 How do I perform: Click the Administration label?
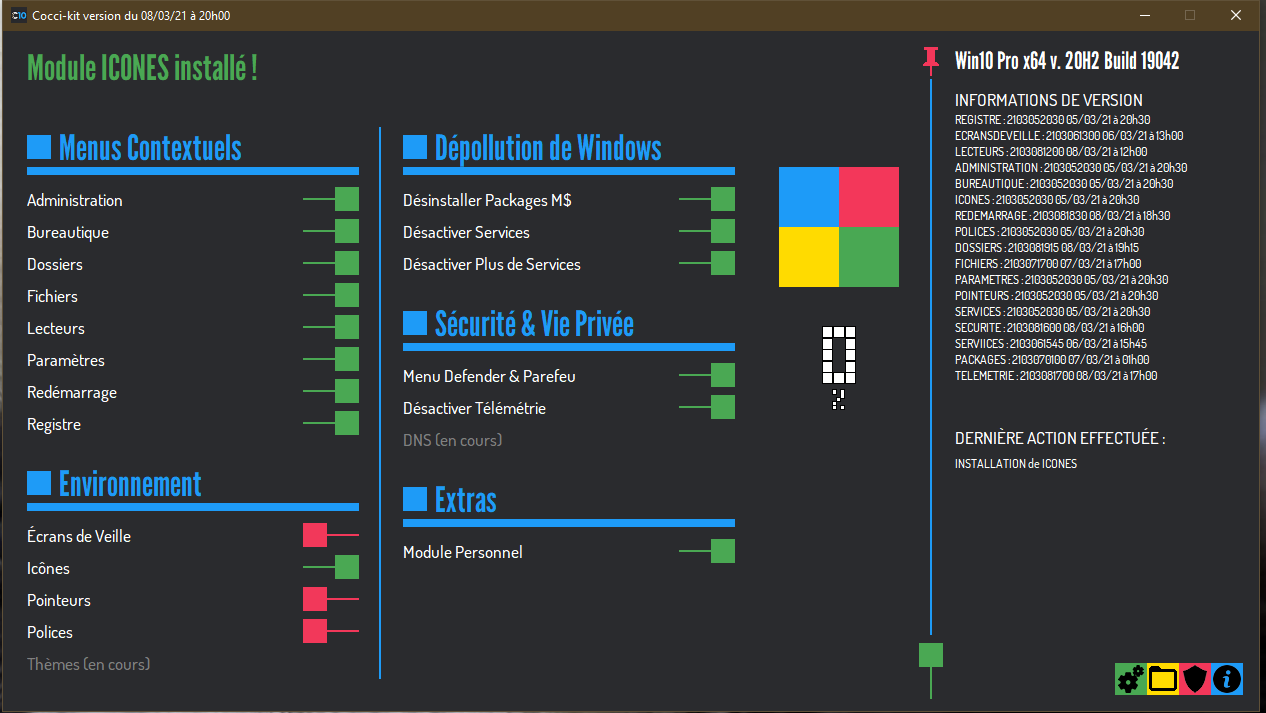click(75, 200)
